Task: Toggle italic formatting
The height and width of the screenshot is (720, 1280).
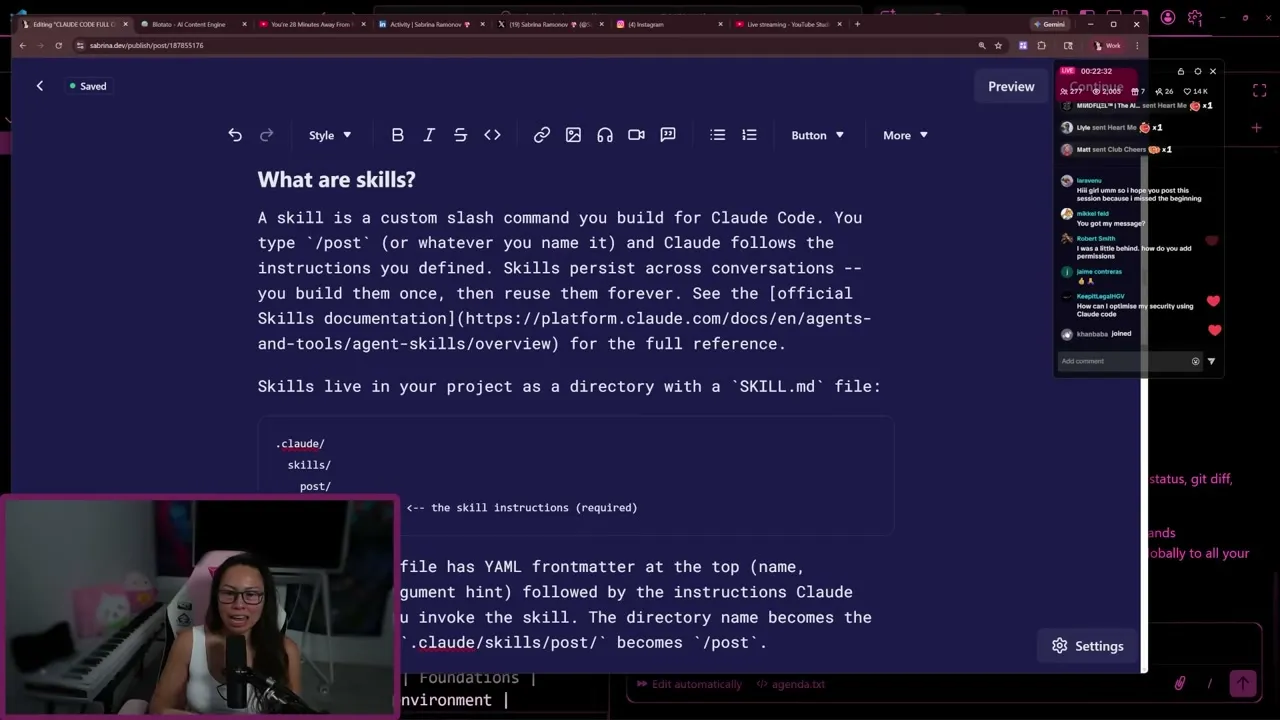Action: coord(429,135)
